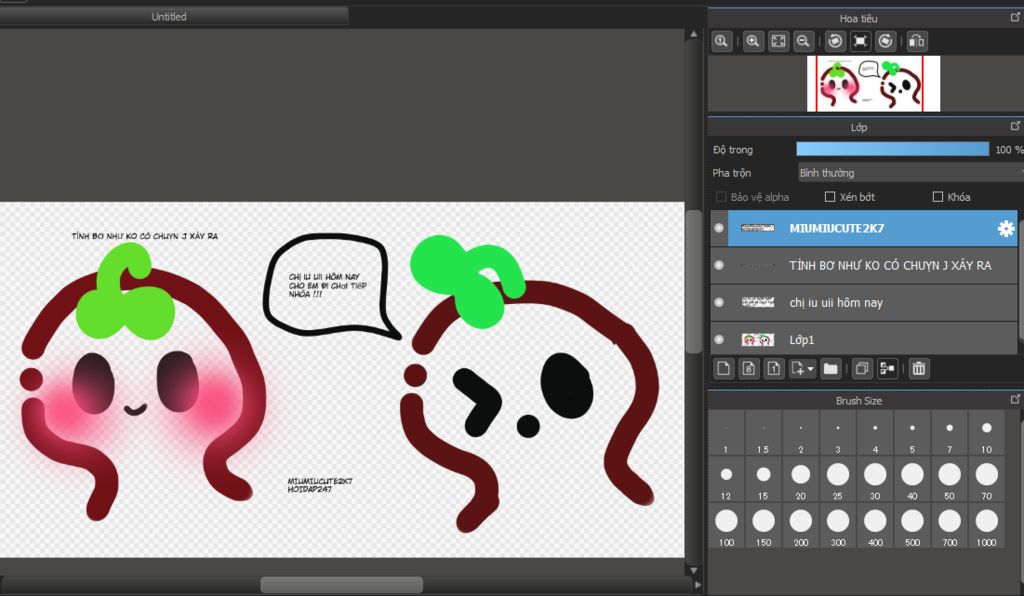The height and width of the screenshot is (596, 1024).
Task: Flip the canvas view horizontally
Action: pos(917,41)
